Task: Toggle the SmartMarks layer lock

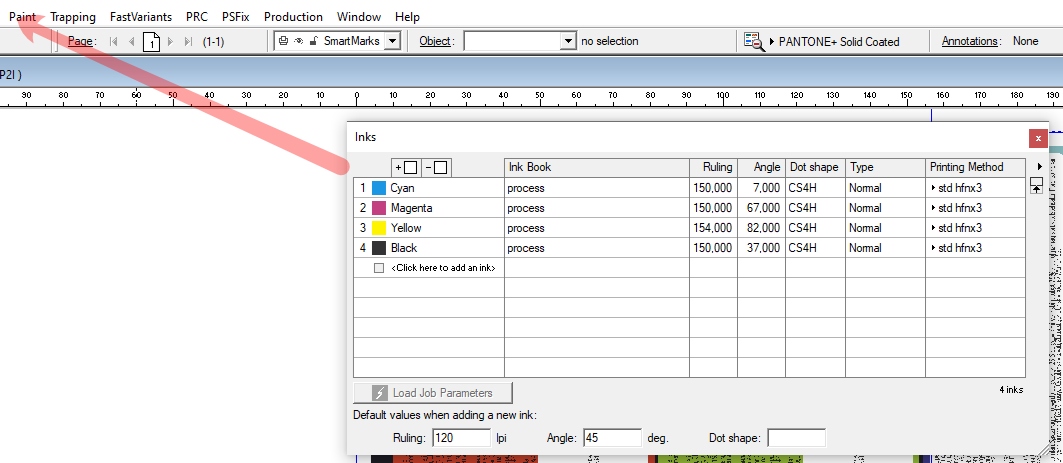Action: [x=313, y=41]
